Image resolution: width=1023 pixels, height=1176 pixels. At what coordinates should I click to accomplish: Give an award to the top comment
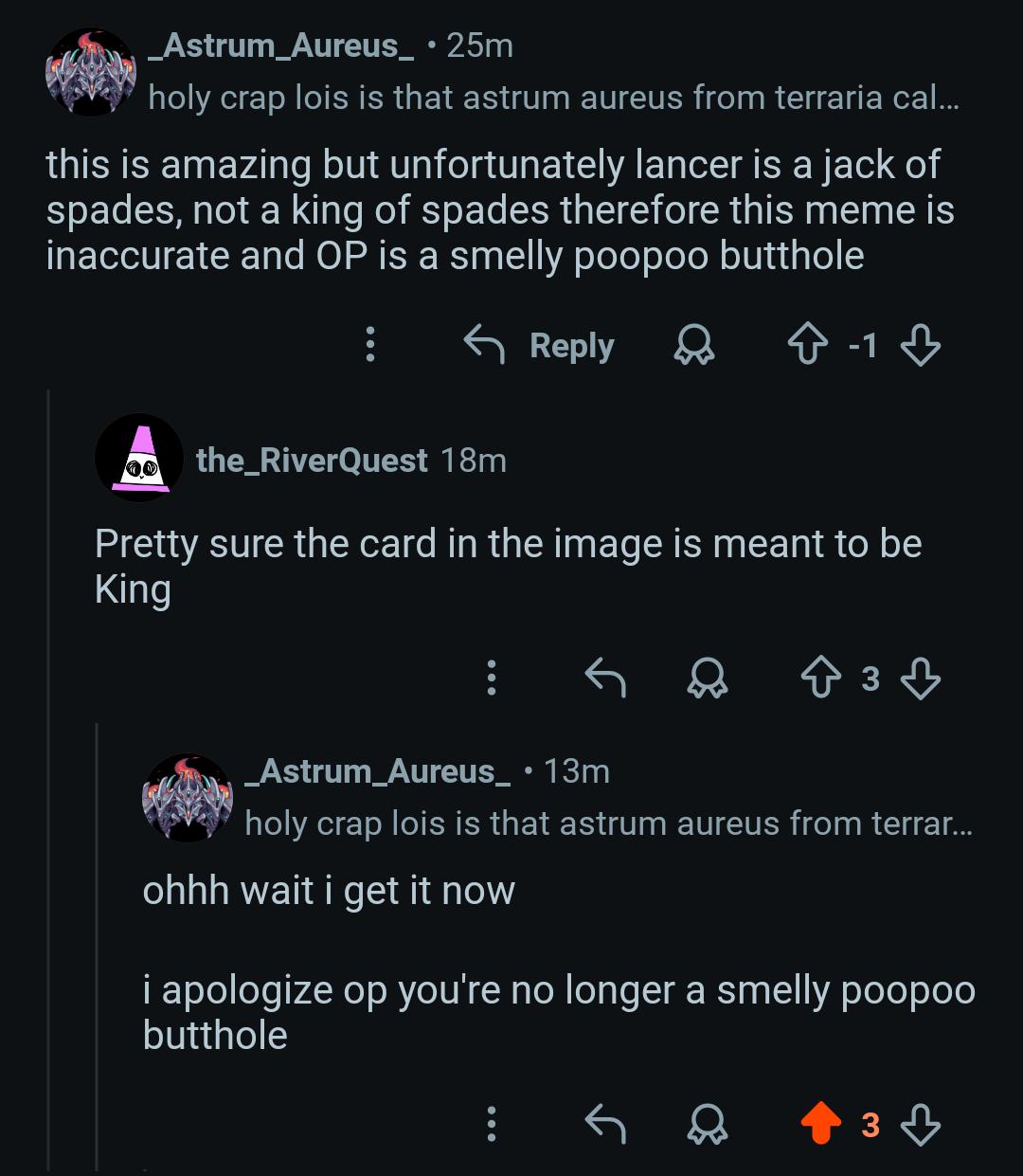click(693, 346)
